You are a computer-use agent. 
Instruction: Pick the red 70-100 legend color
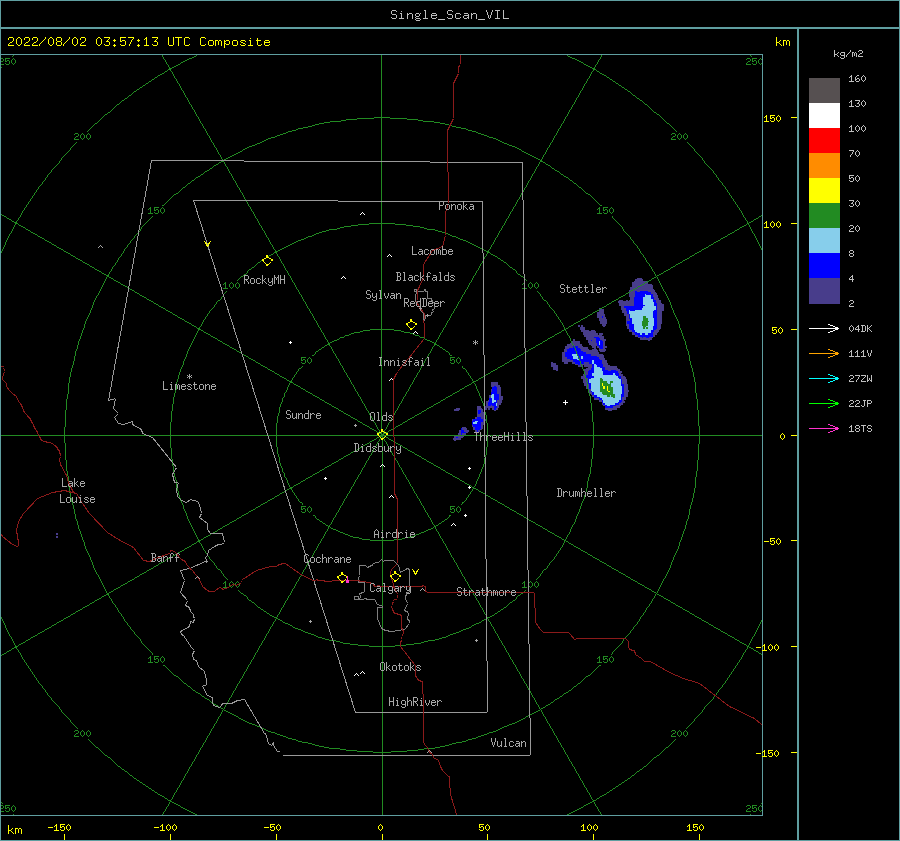(x=824, y=141)
